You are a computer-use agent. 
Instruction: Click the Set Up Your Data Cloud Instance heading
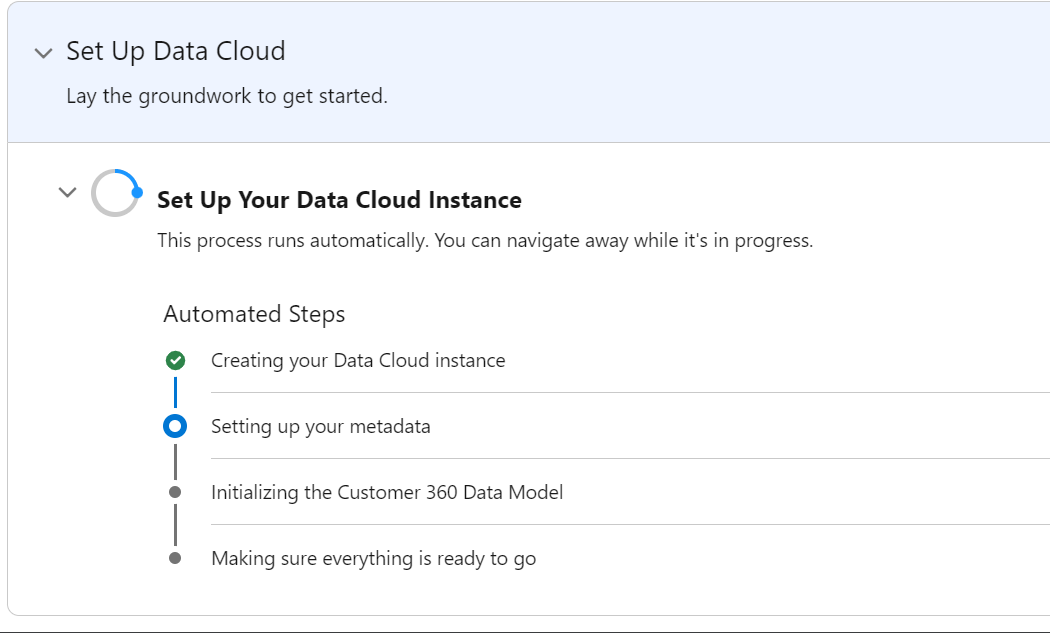tap(339, 200)
